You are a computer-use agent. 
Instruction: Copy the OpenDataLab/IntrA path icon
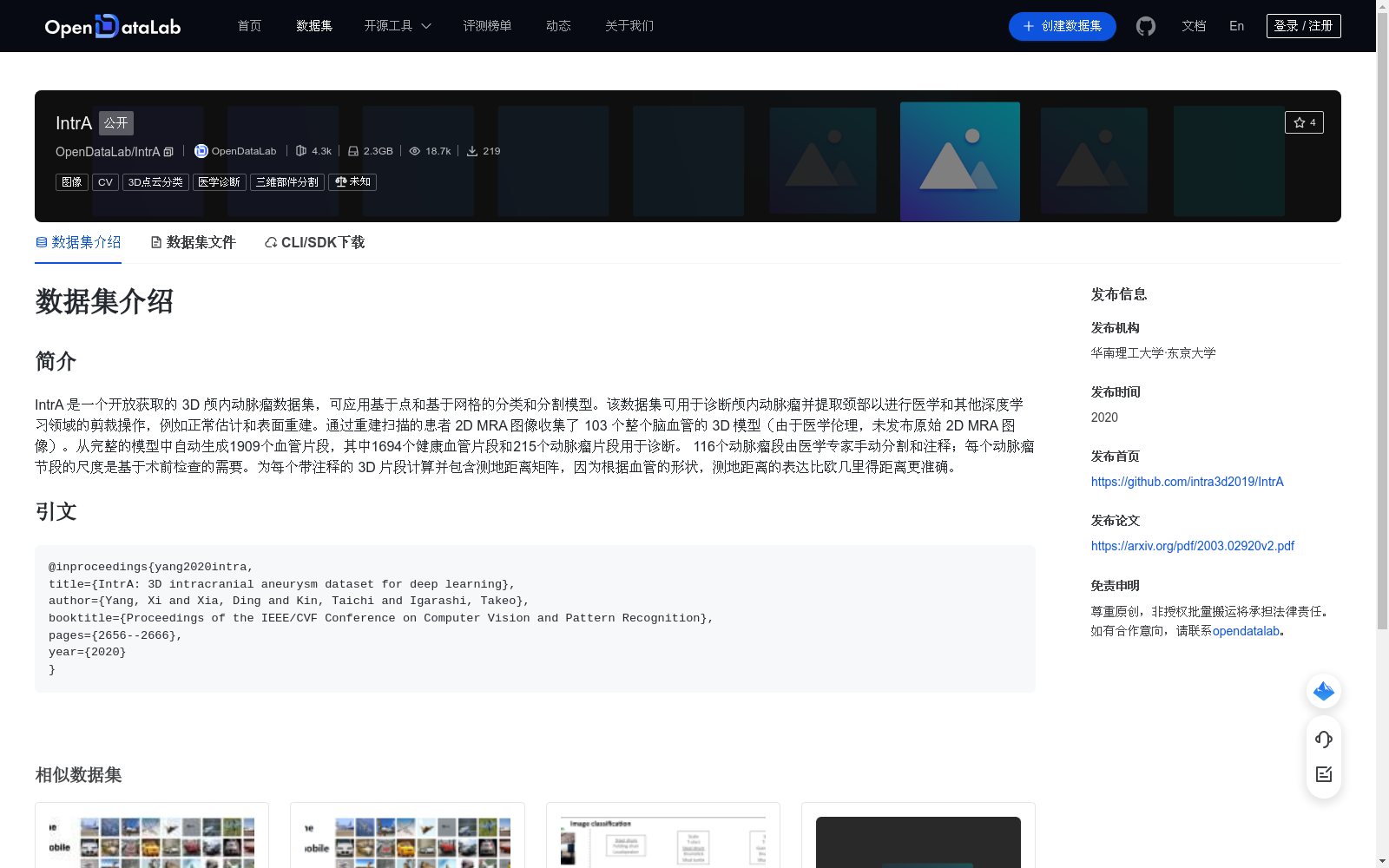click(x=168, y=152)
